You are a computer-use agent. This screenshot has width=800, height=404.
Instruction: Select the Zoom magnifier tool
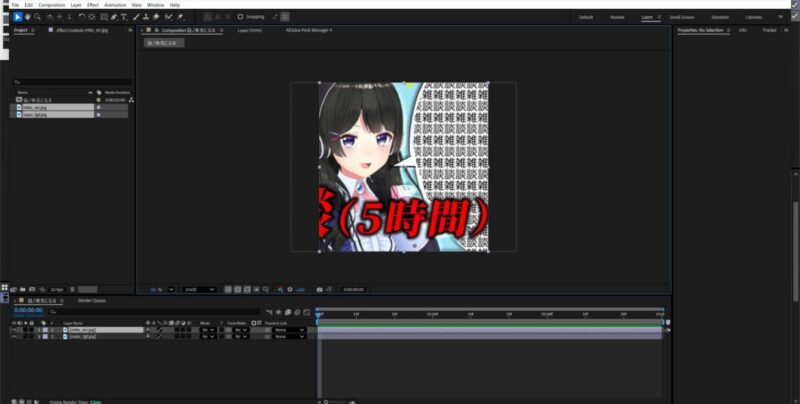37,17
